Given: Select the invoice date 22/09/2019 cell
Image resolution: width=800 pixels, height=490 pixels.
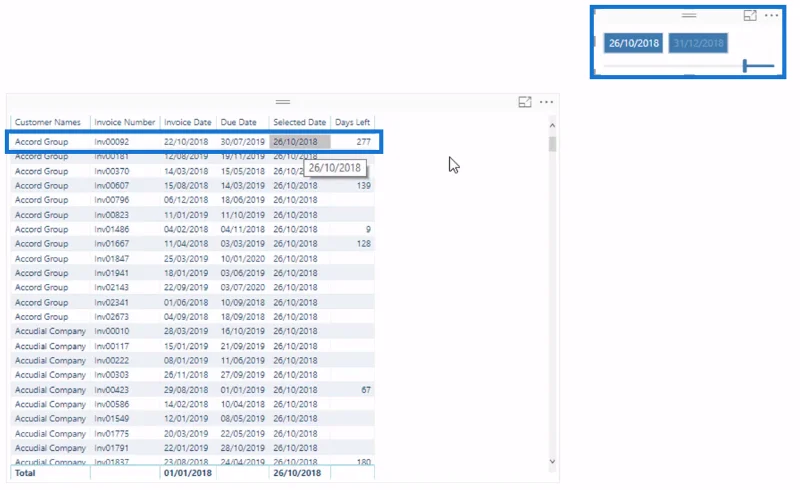Looking at the screenshot, I should (186, 287).
